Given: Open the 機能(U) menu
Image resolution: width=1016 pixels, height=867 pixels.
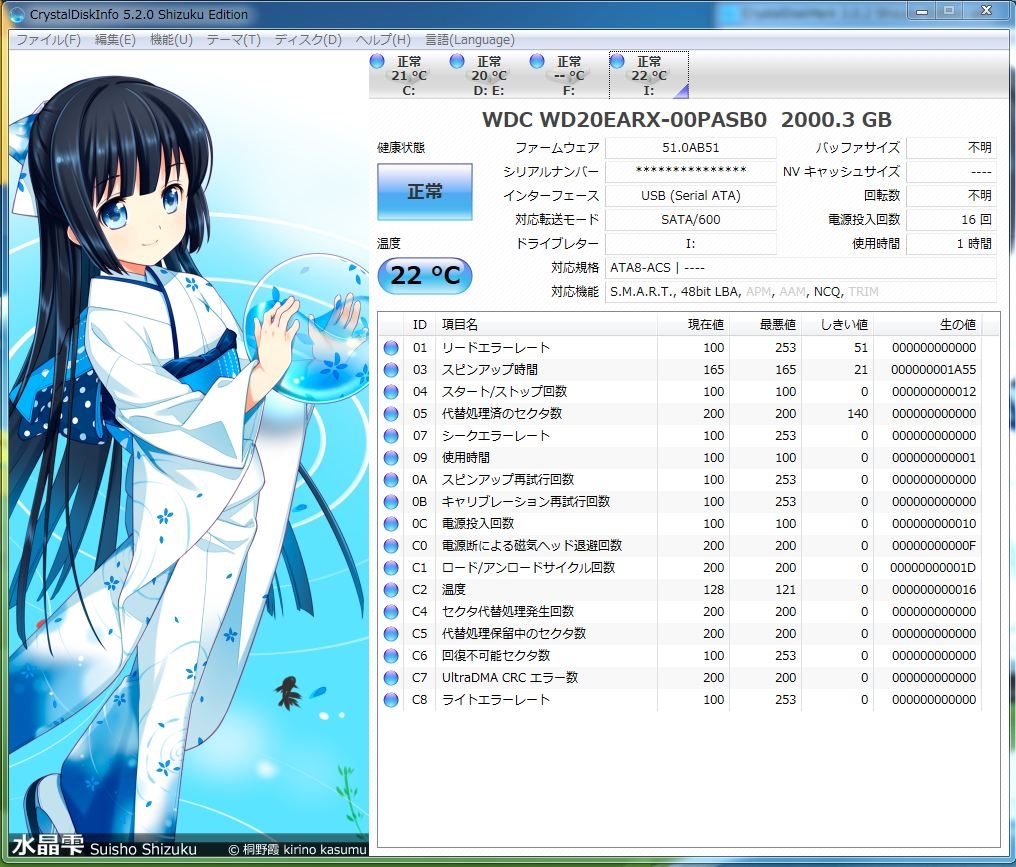Looking at the screenshot, I should (x=171, y=40).
